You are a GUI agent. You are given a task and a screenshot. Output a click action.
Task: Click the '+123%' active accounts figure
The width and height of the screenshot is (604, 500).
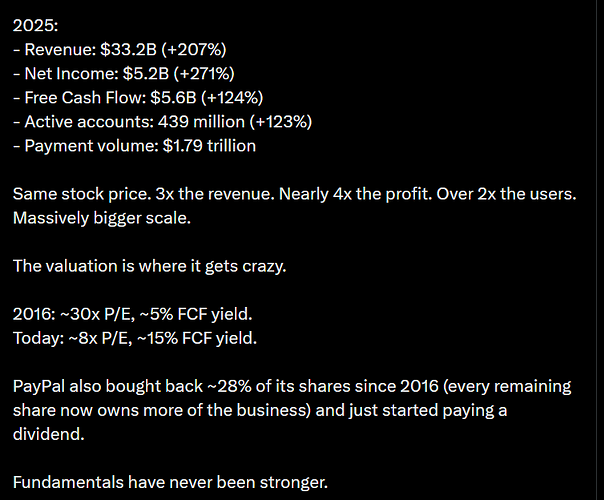(281, 122)
